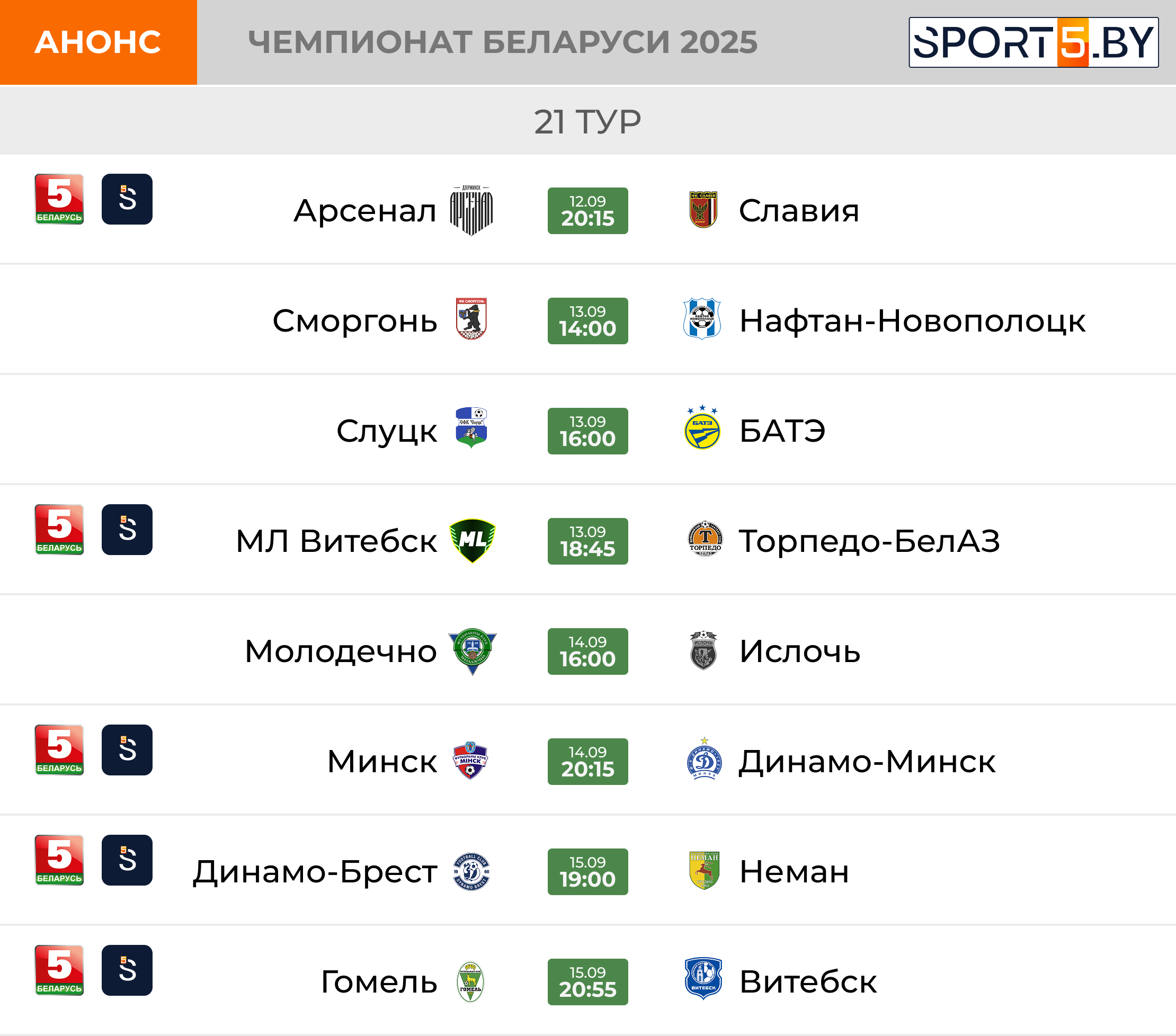Click the МЛ Витебск green shield logo

point(473,541)
